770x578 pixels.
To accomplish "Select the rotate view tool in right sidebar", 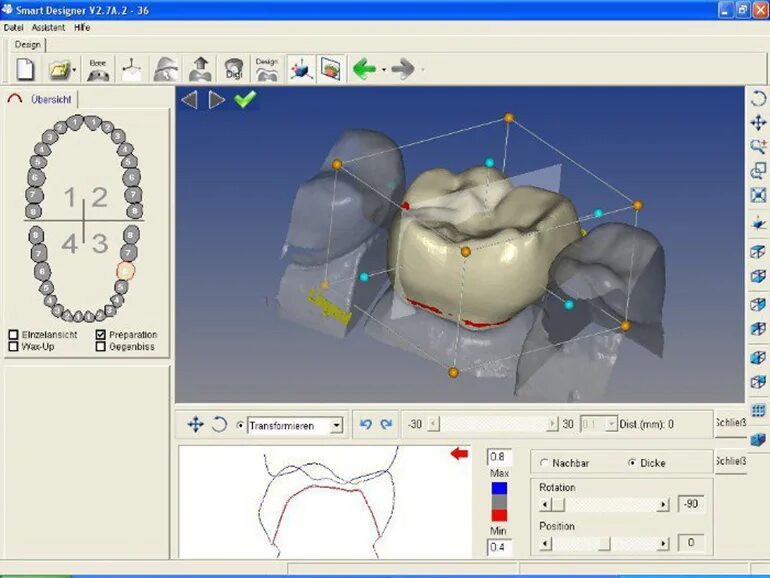I will click(x=758, y=98).
